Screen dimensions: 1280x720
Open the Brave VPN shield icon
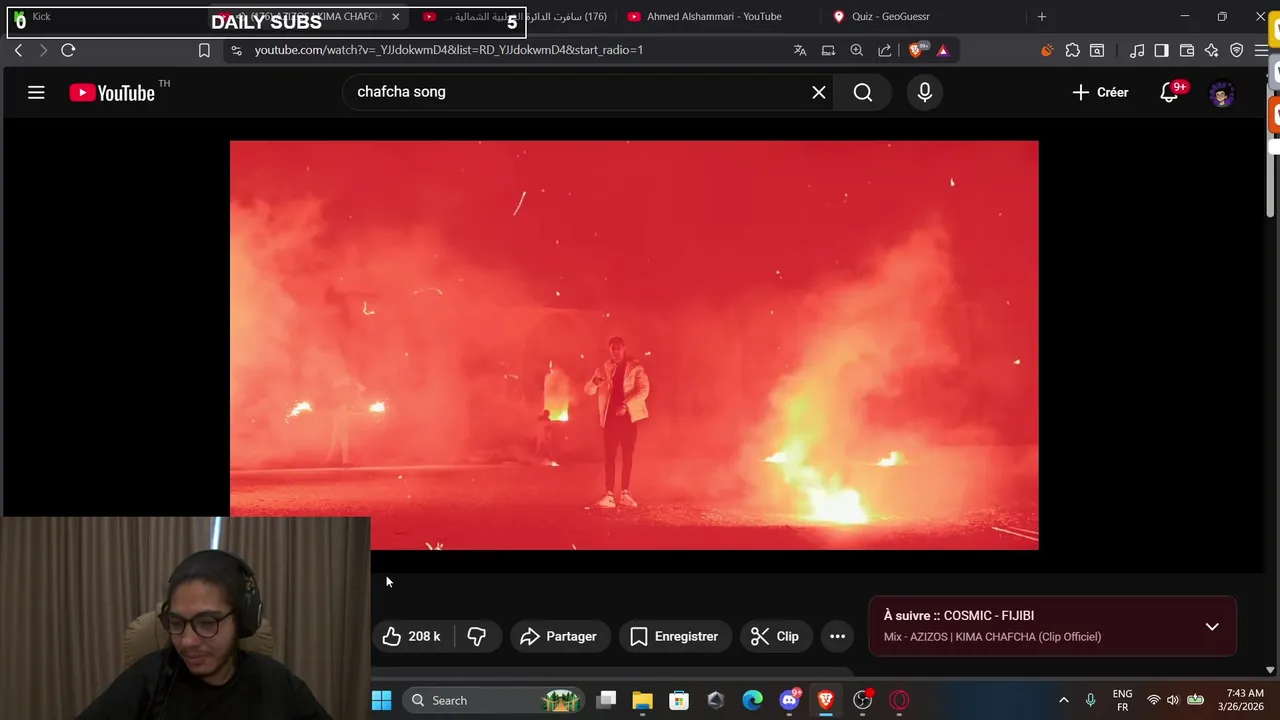point(1237,50)
